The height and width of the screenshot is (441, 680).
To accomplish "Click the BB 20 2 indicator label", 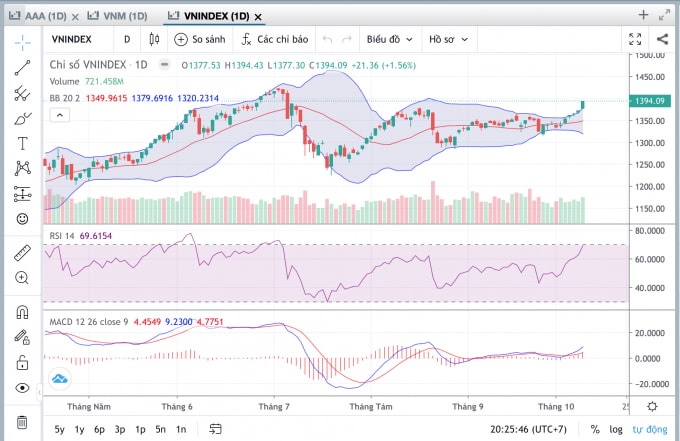I will pos(65,98).
